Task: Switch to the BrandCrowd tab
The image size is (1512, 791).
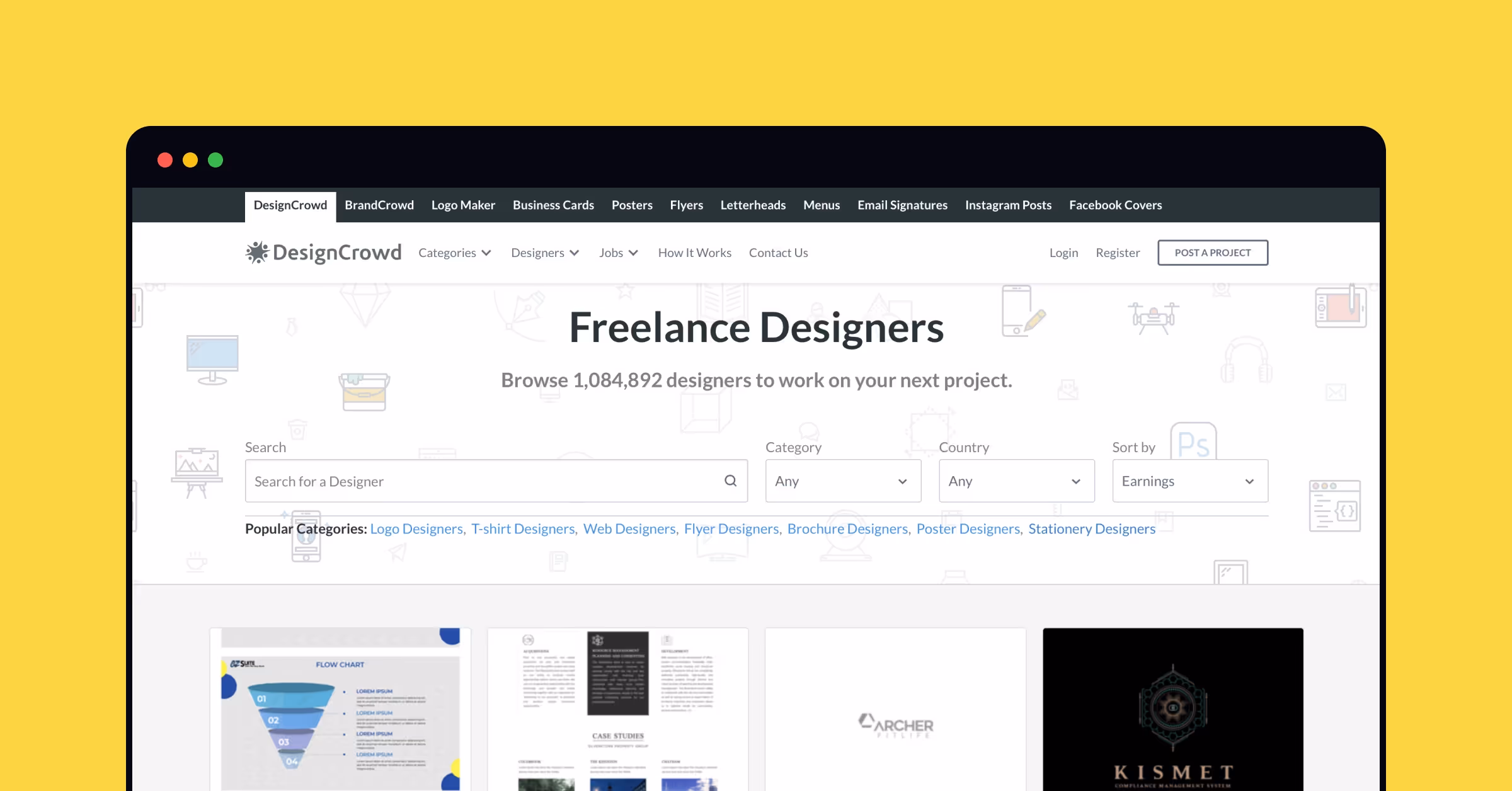Action: pyautogui.click(x=379, y=205)
